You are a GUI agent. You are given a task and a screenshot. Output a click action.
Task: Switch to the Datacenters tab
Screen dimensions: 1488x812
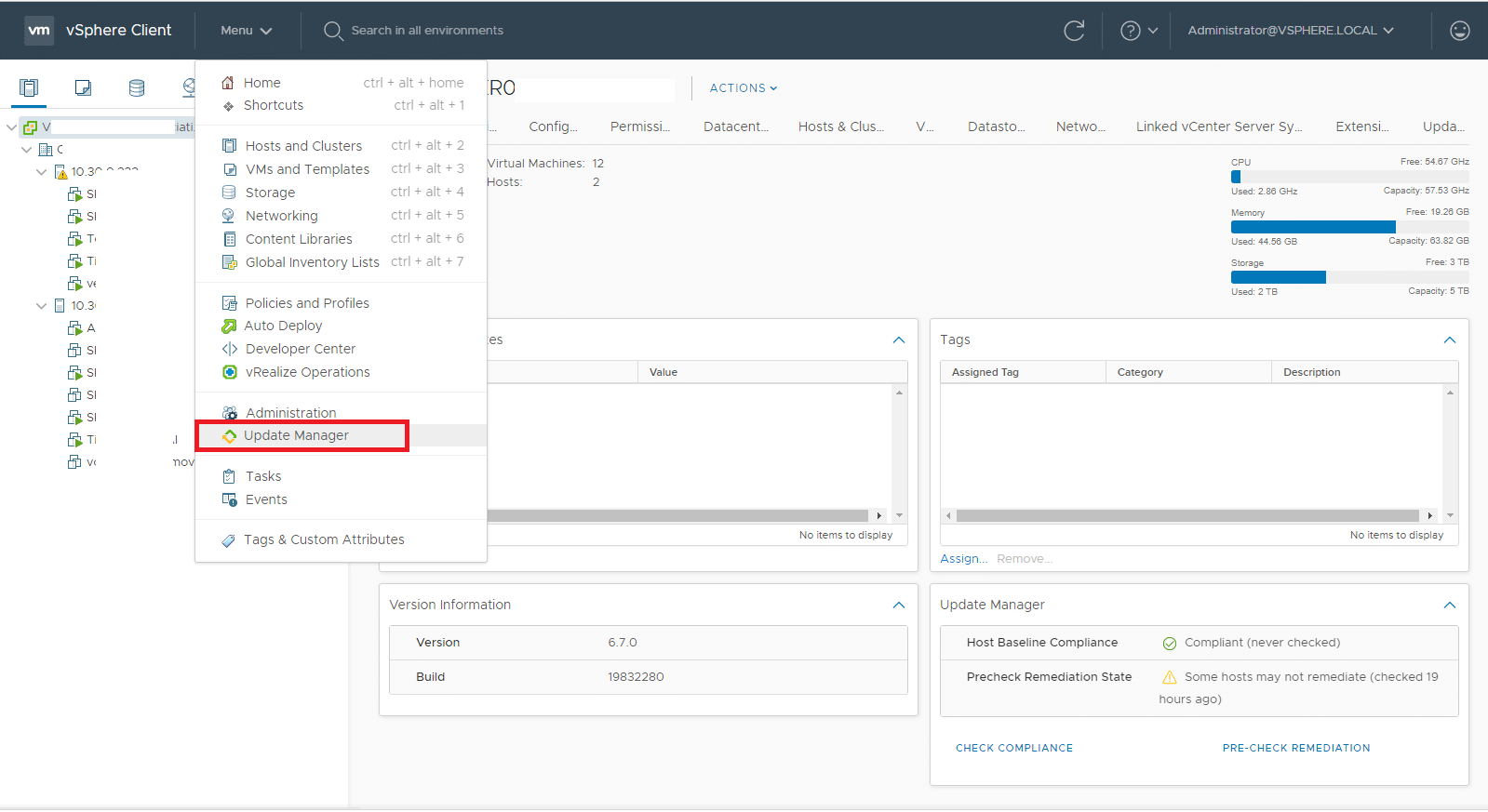pyautogui.click(x=736, y=126)
